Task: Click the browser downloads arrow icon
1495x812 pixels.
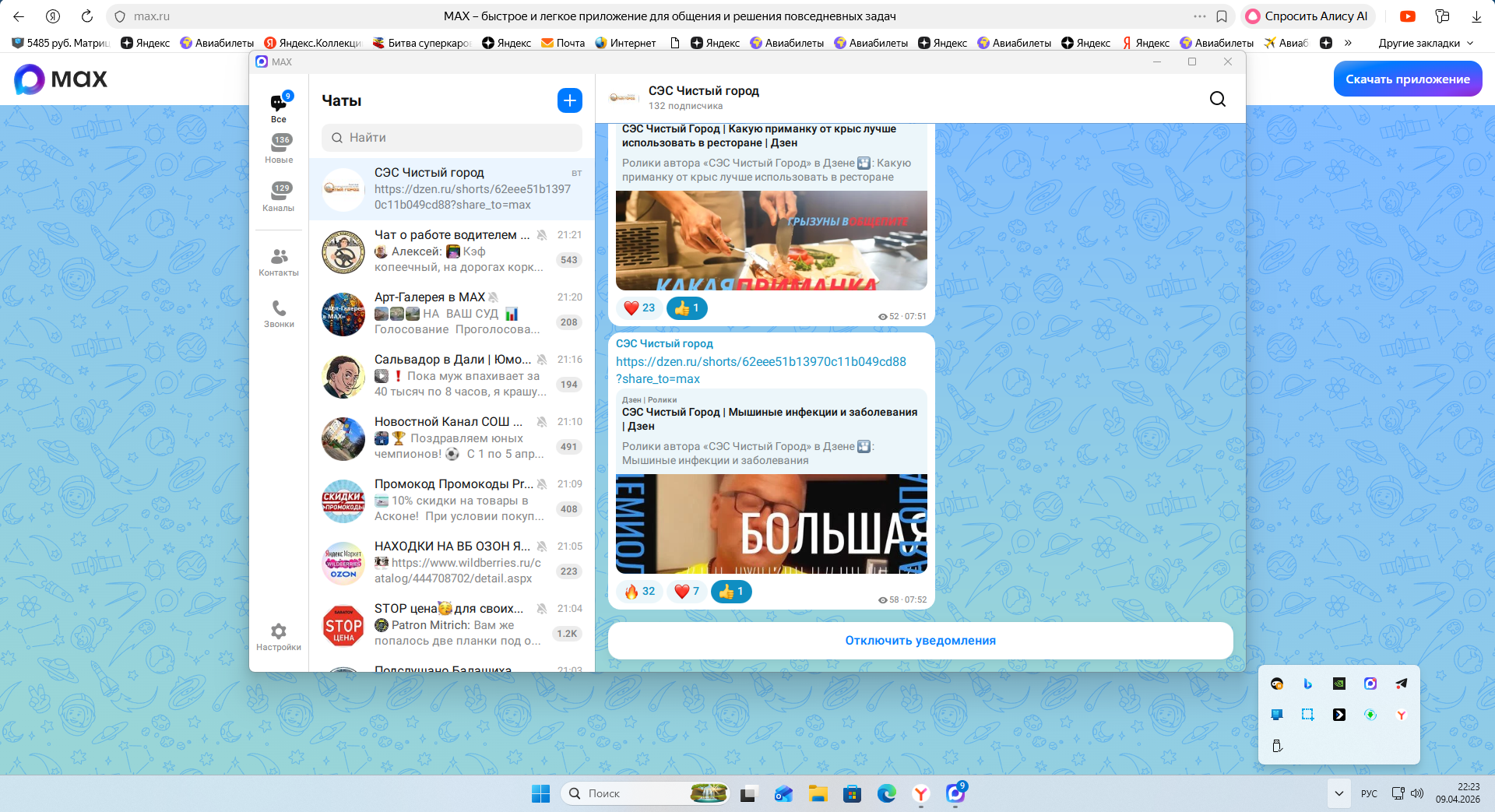Action: tap(1476, 16)
